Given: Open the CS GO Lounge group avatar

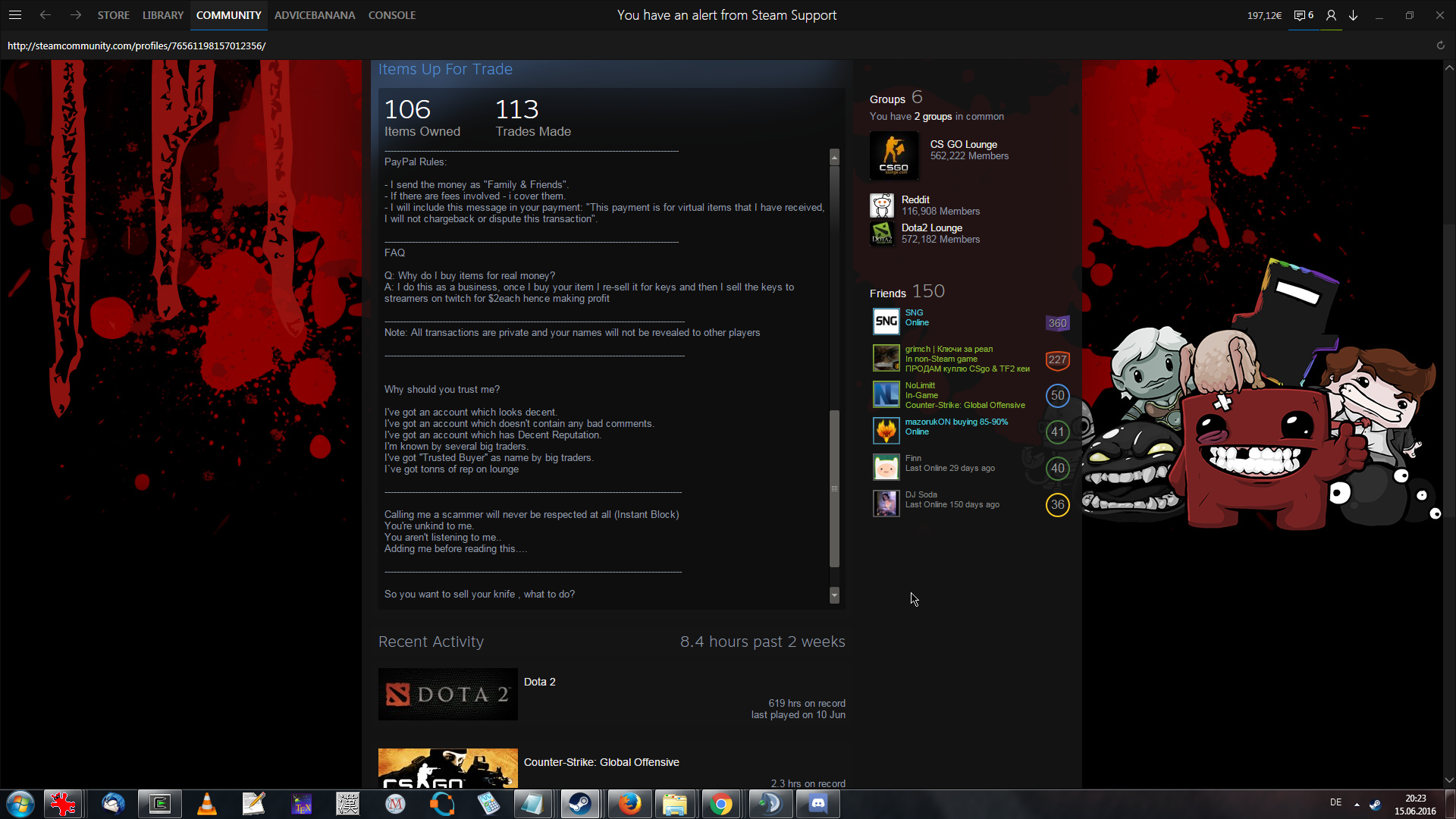Looking at the screenshot, I should click(894, 155).
